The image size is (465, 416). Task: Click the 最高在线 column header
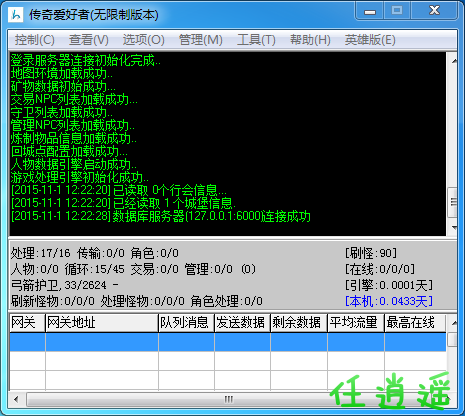point(415,322)
